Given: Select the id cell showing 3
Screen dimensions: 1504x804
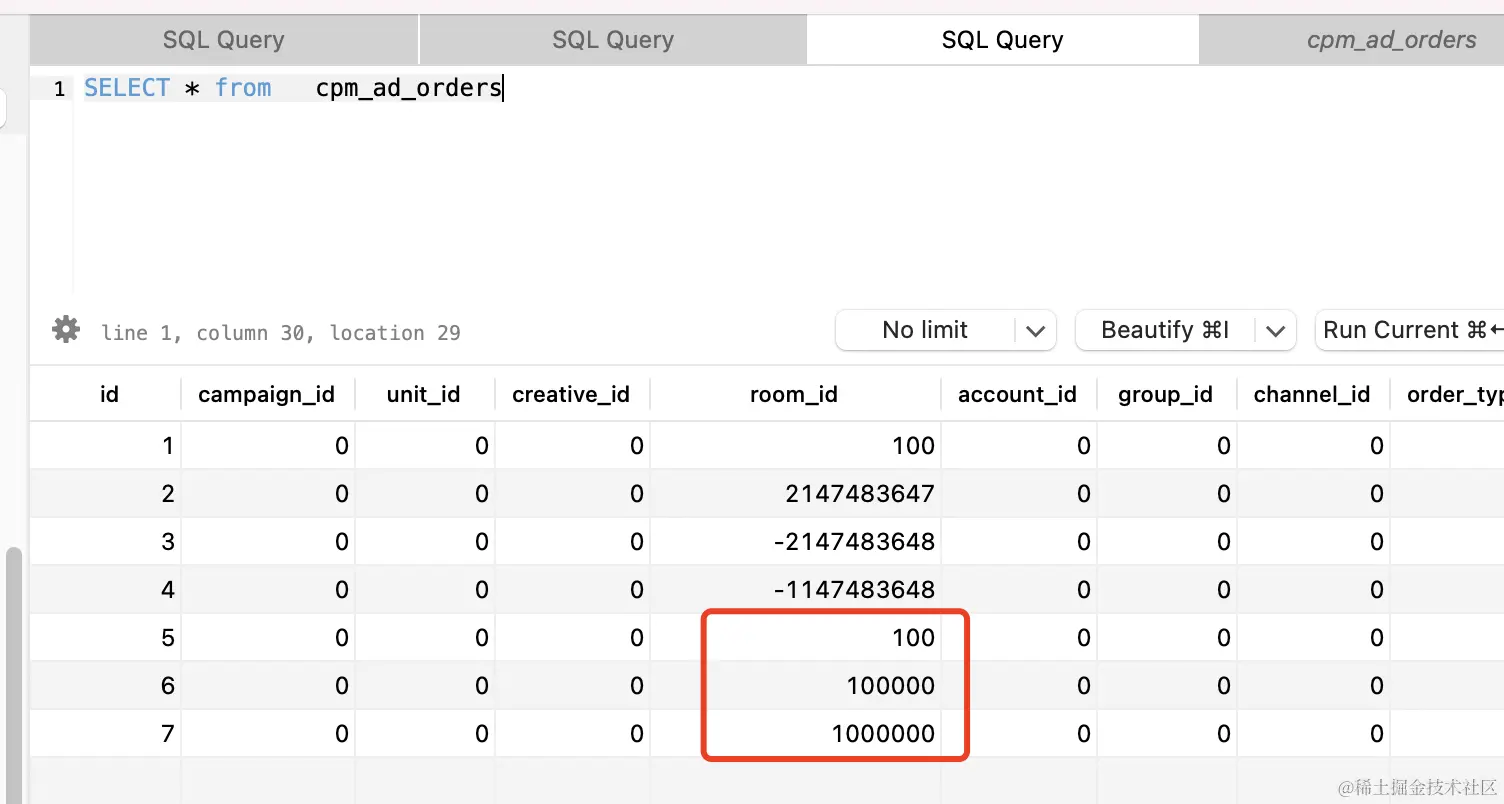Looking at the screenshot, I should [105, 541].
